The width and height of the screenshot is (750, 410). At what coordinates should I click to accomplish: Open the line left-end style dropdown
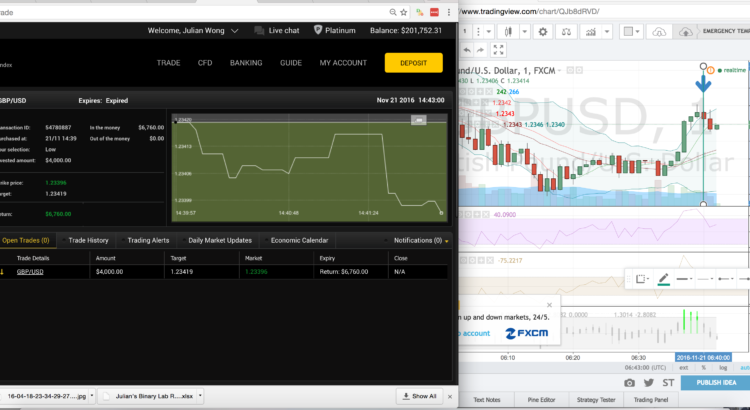[726, 279]
